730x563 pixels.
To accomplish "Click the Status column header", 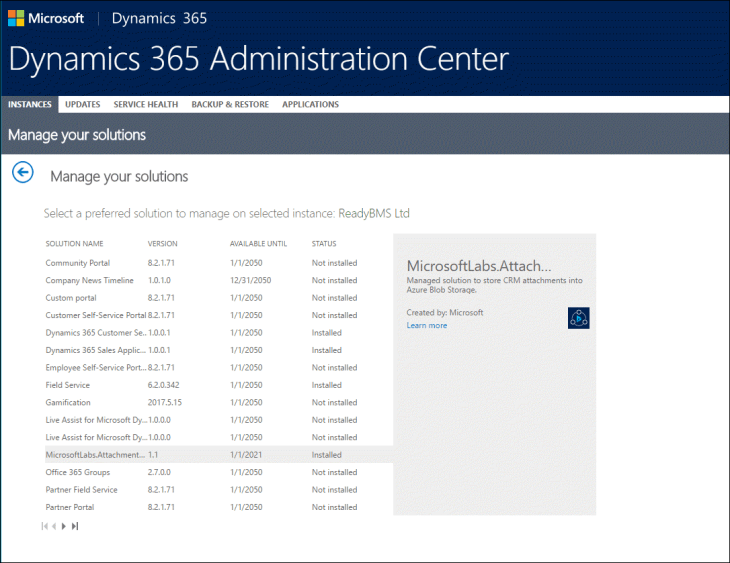I will (324, 244).
